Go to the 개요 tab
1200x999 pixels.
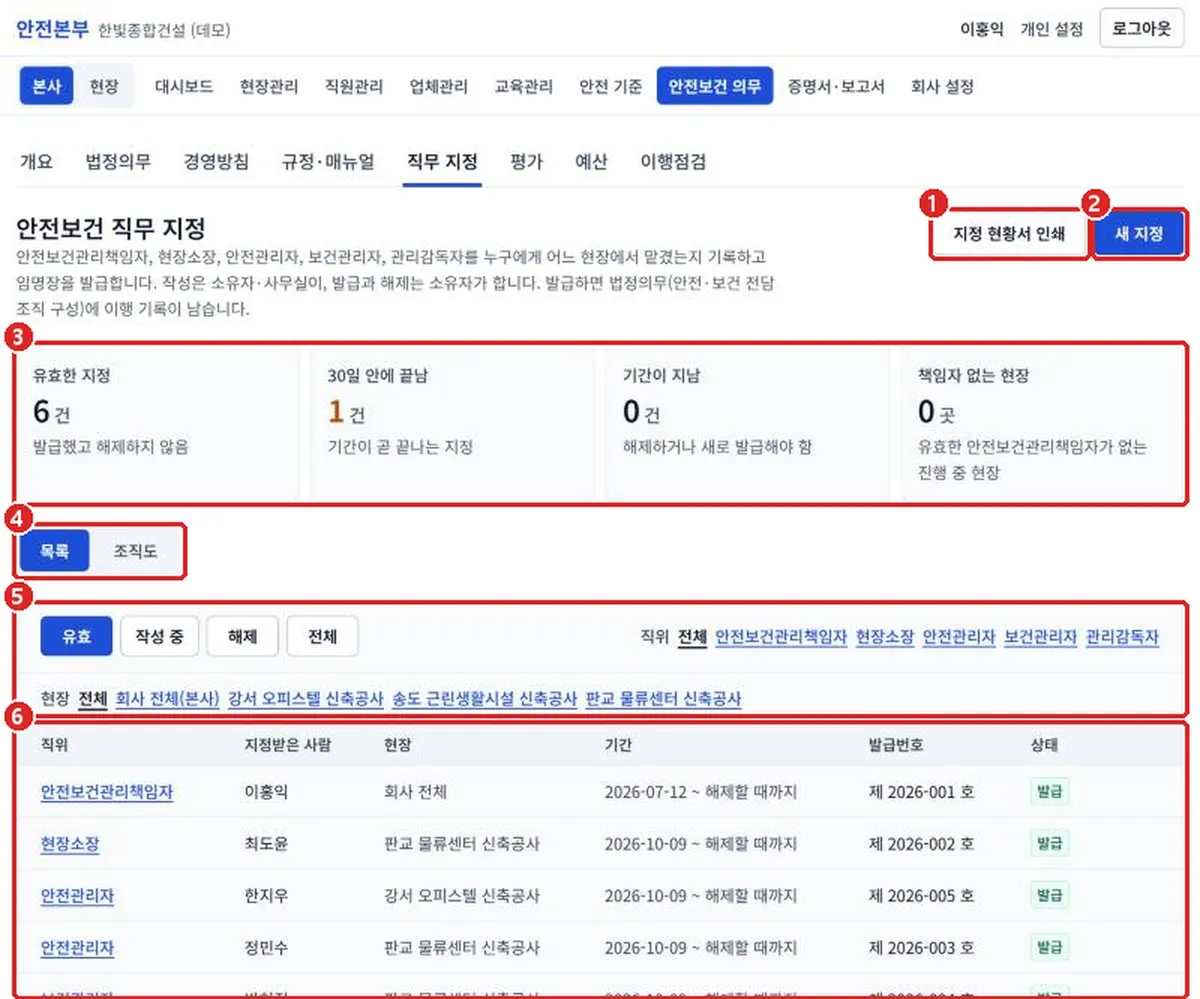coord(36,162)
